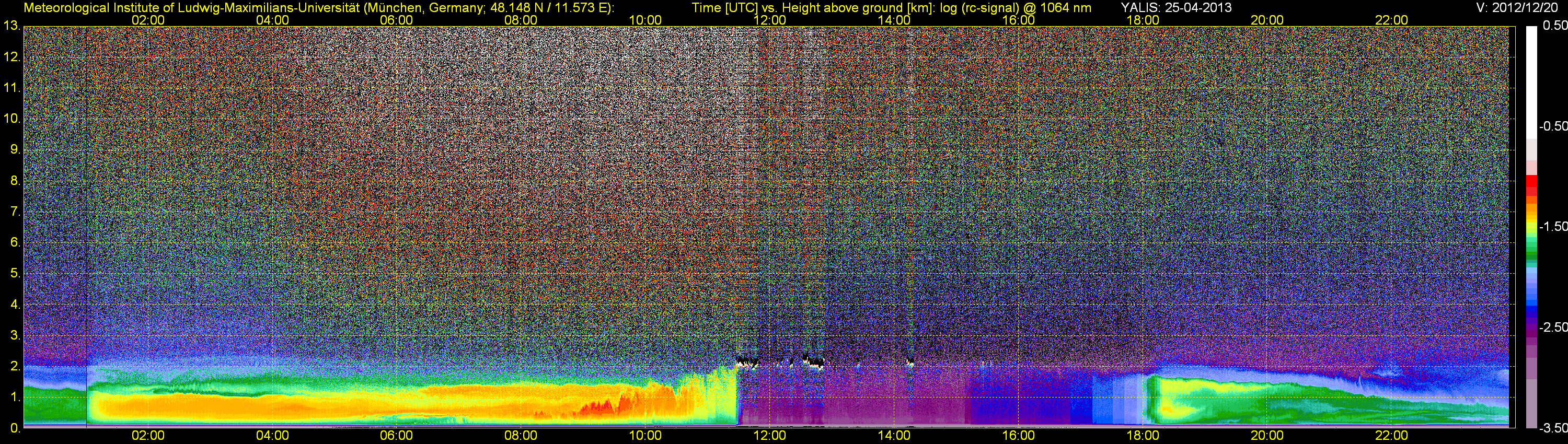The width and height of the screenshot is (1568, 444).
Task: Click the 0.50 colorbar maximum label
Action: [1555, 26]
